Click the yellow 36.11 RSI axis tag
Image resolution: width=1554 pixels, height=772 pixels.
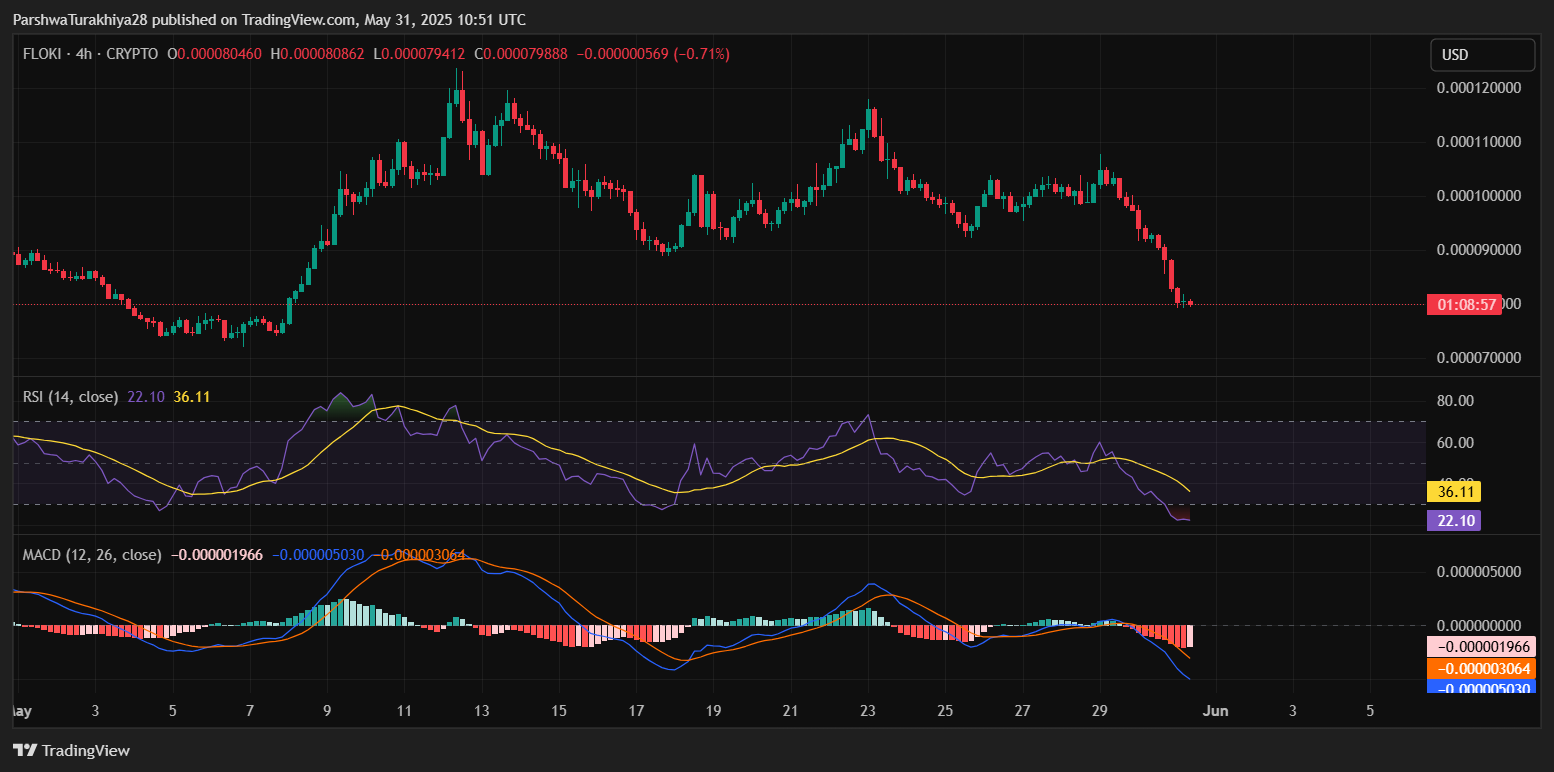click(x=1453, y=492)
